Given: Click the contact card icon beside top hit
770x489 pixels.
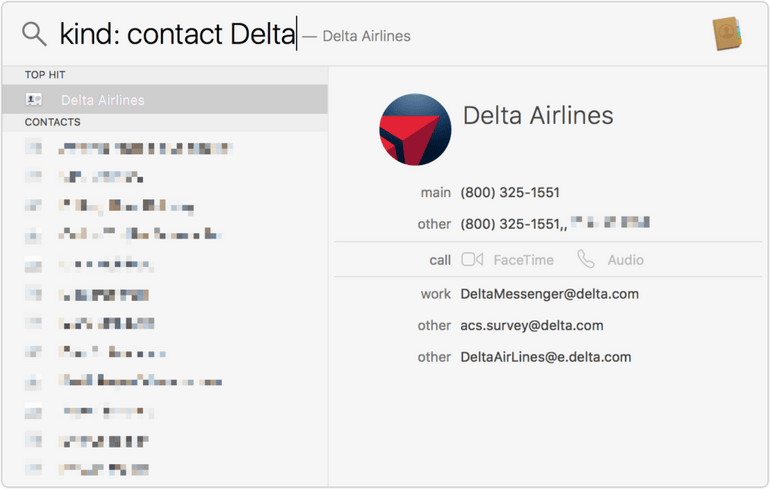Looking at the screenshot, I should 34,100.
